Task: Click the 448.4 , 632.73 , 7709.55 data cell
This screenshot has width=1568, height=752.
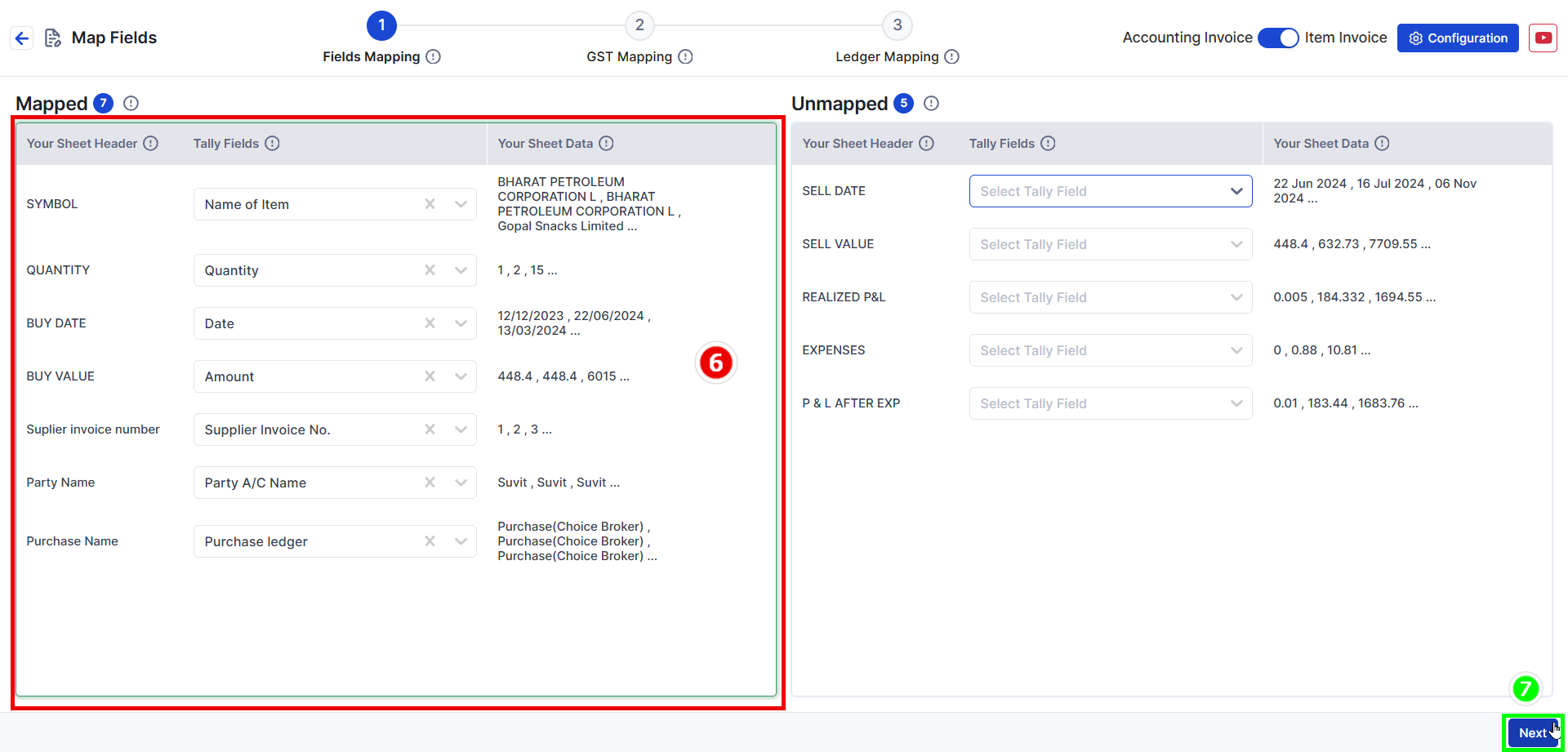Action: click(x=1352, y=244)
